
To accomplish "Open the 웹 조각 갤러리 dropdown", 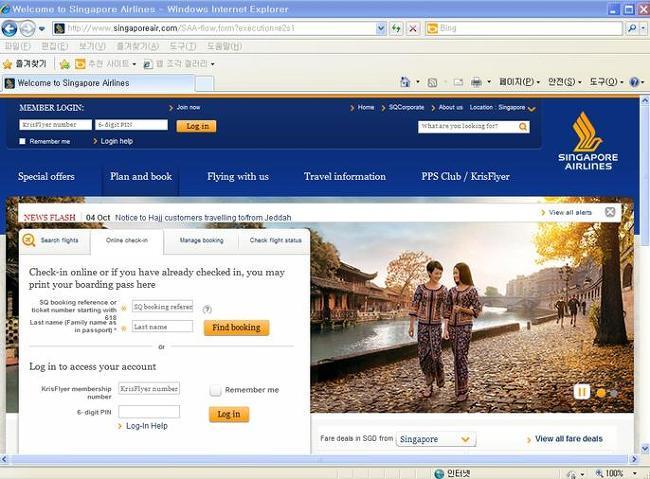I will click(179, 64).
